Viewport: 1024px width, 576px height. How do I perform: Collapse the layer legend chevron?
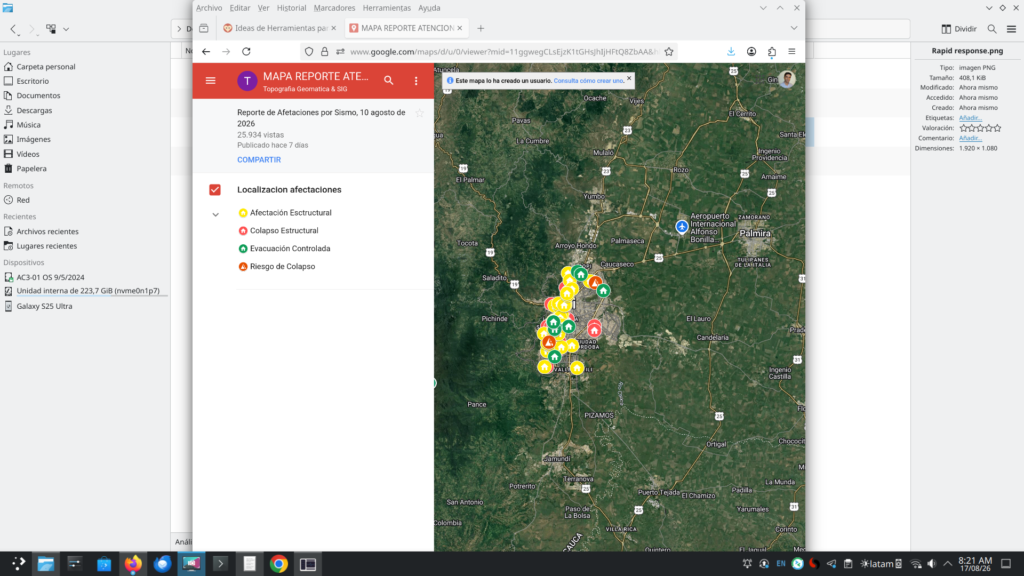tap(216, 214)
